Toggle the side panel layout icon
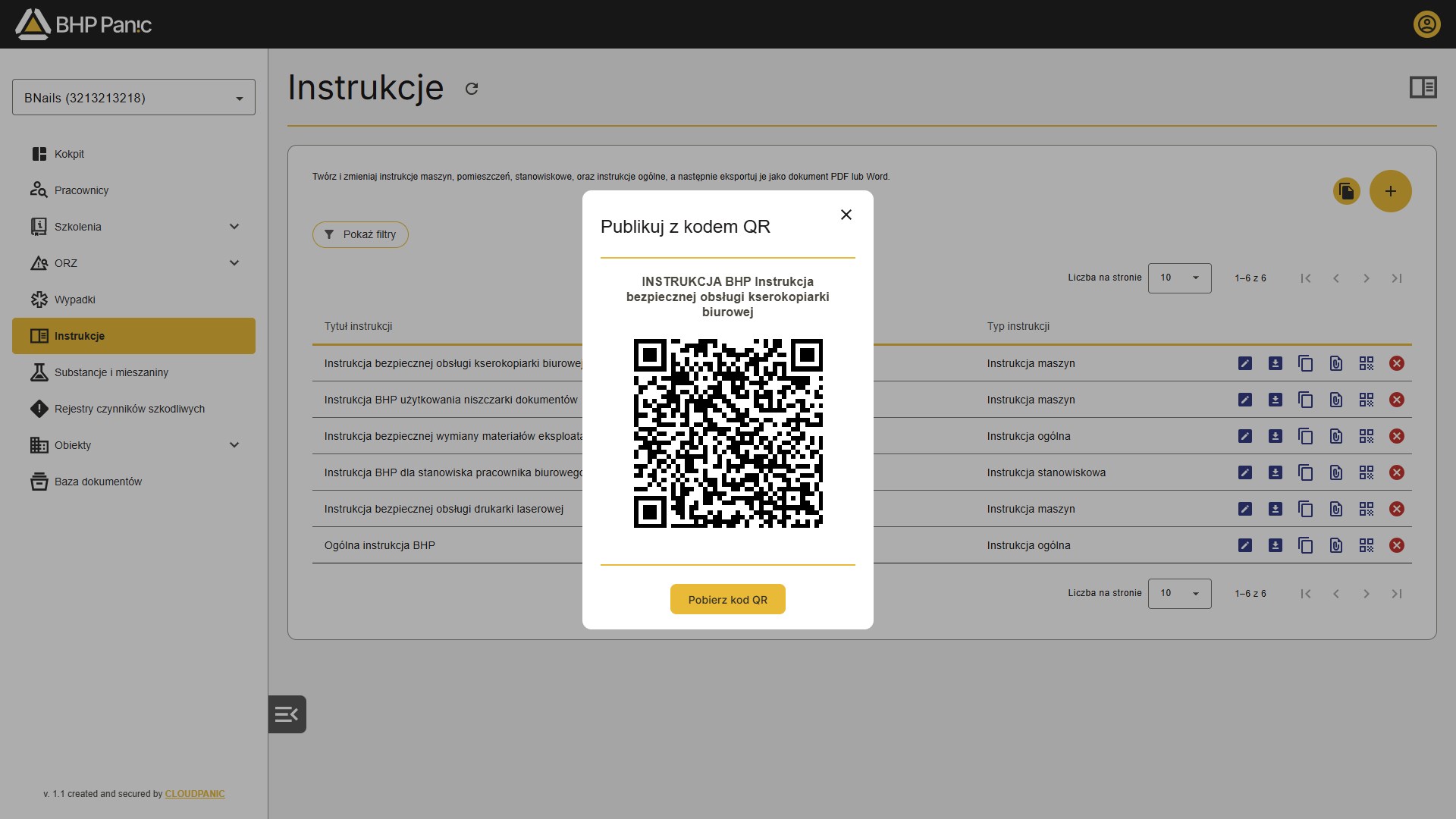Screen dimensions: 1456x819 coord(1423,88)
